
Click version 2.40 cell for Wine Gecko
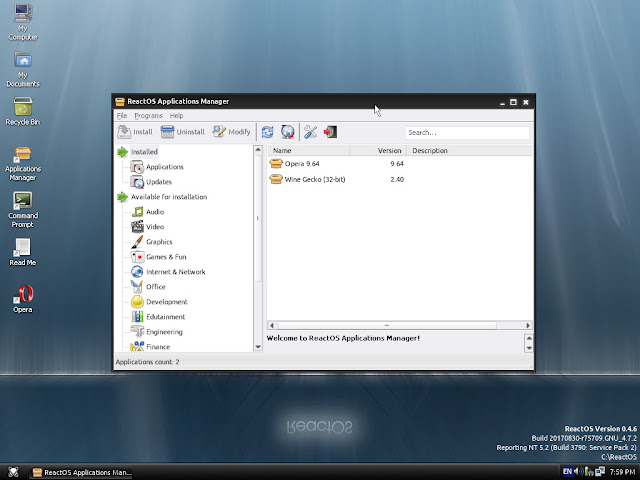[x=397, y=179]
